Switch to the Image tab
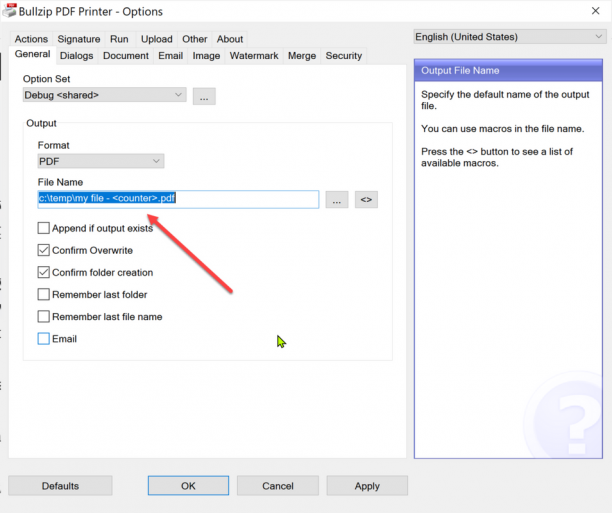 click(x=206, y=56)
